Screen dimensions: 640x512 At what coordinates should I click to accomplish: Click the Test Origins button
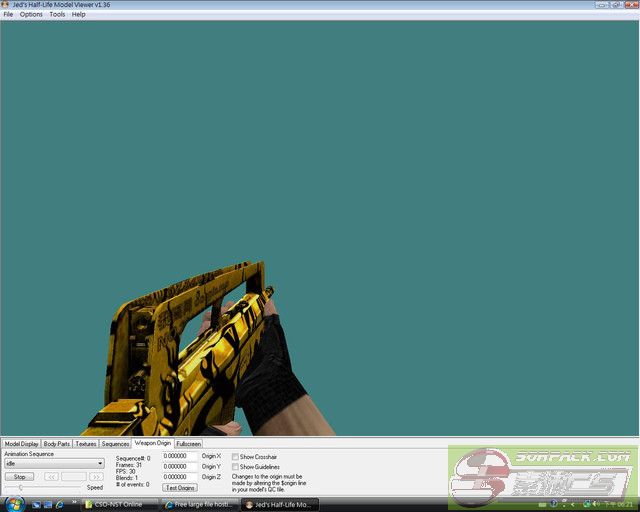[x=180, y=488]
